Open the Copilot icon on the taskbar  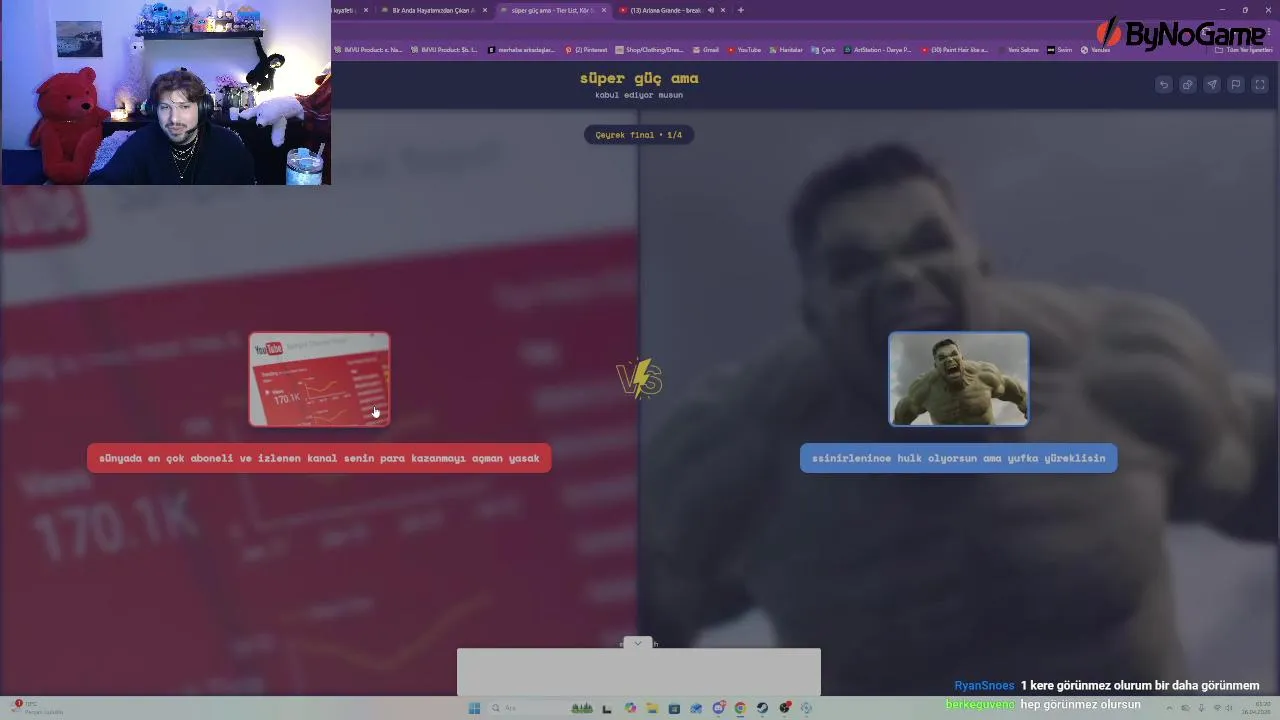[x=630, y=708]
